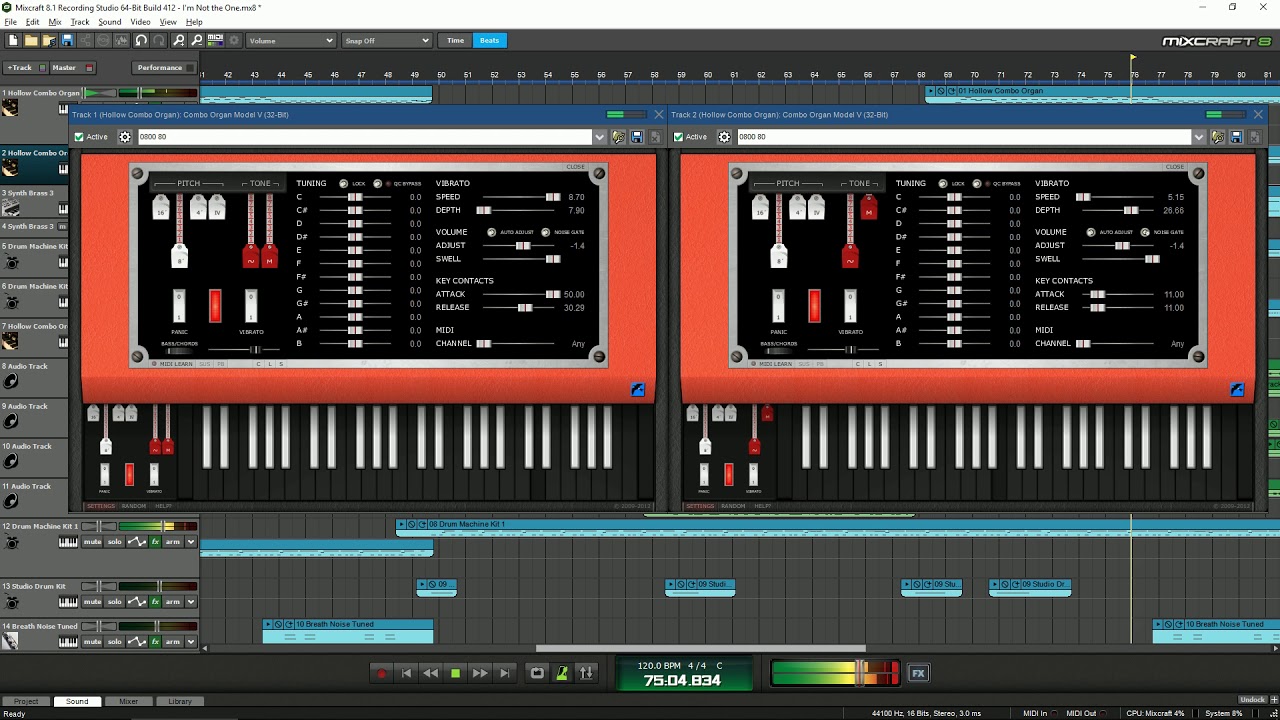Viewport: 1280px width, 720px height.
Task: Toggle Active checkbox in Track 2 plugin
Action: pyautogui.click(x=679, y=137)
